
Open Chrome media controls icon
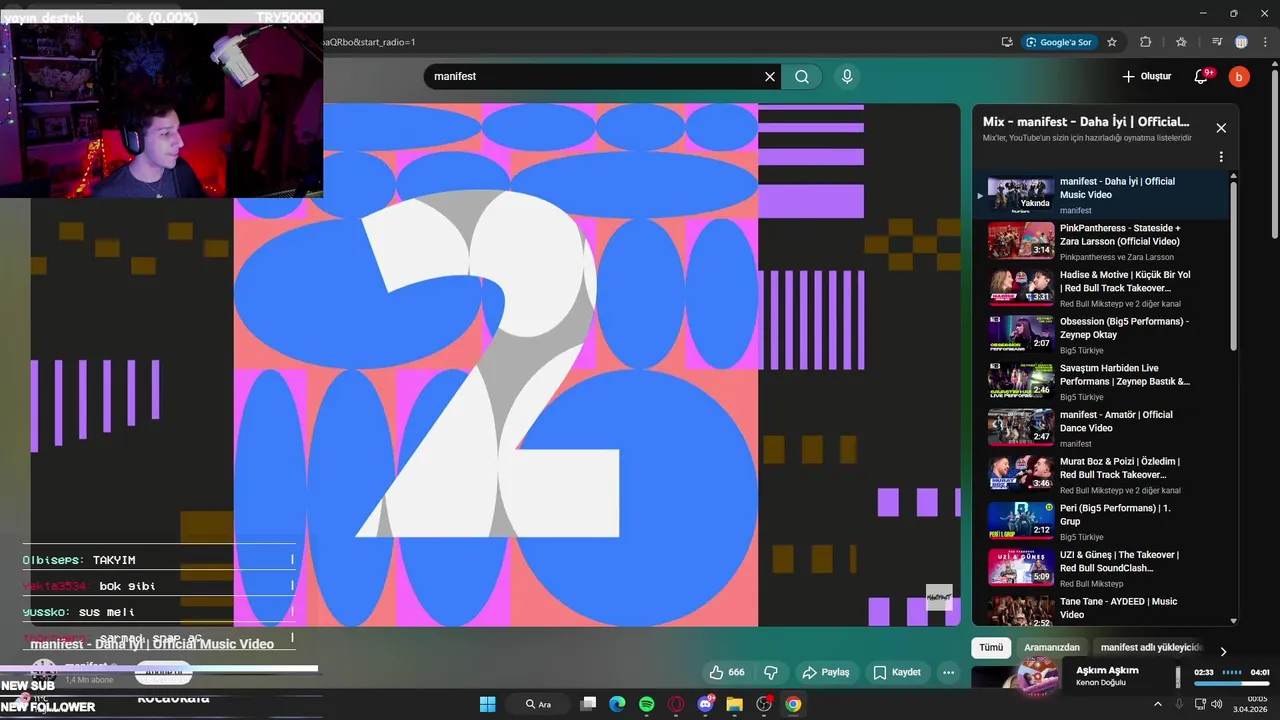1217,42
